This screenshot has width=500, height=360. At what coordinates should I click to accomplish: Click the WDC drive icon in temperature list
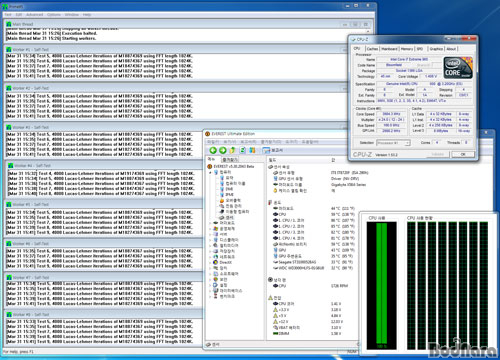coord(276,268)
